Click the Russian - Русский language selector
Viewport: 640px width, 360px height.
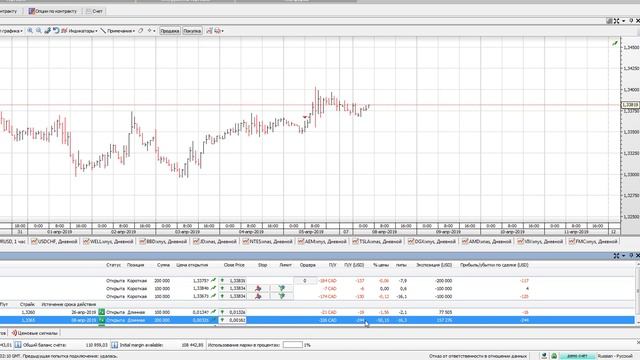pyautogui.click(x=615, y=356)
